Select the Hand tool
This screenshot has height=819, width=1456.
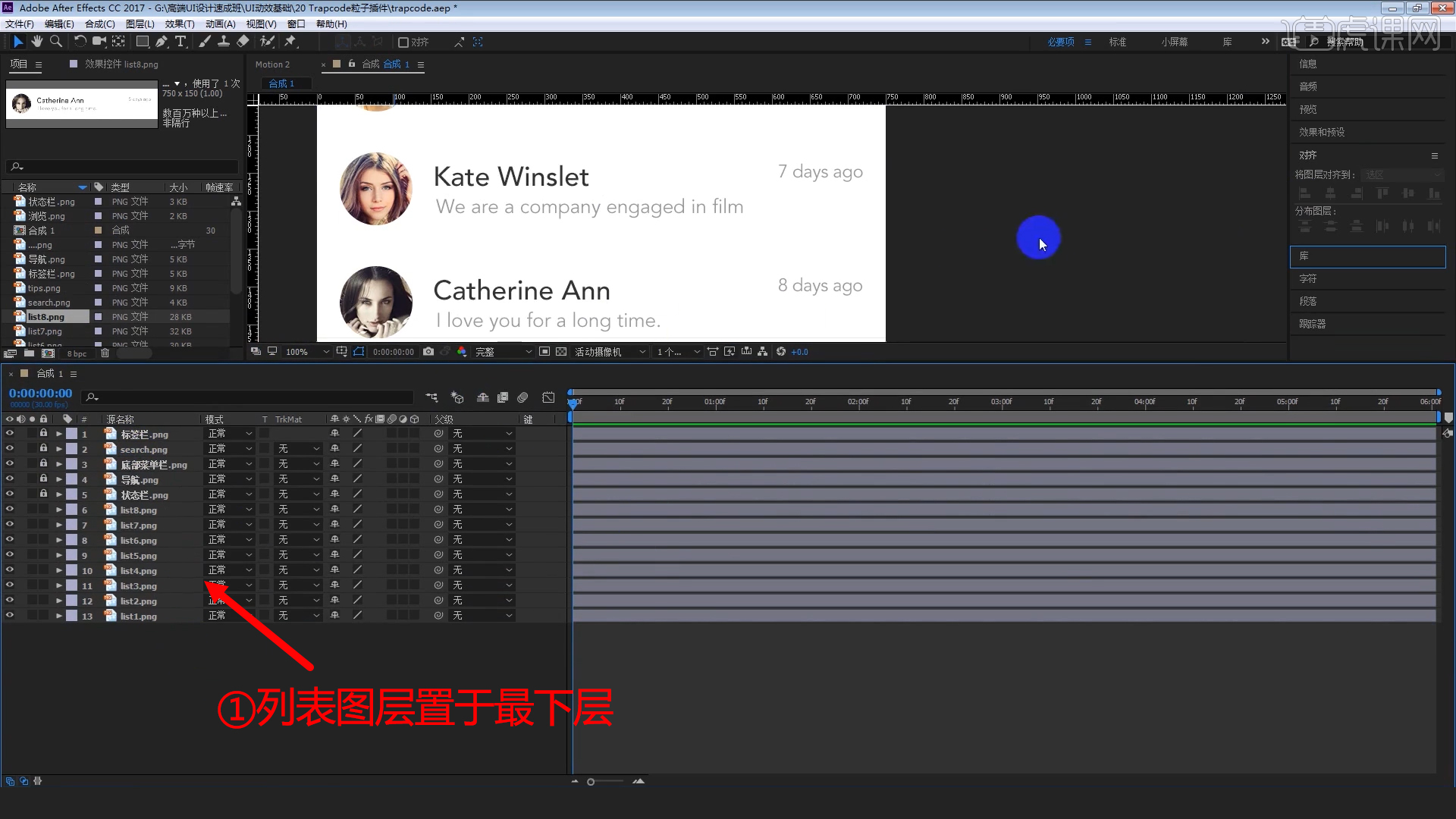click(36, 42)
